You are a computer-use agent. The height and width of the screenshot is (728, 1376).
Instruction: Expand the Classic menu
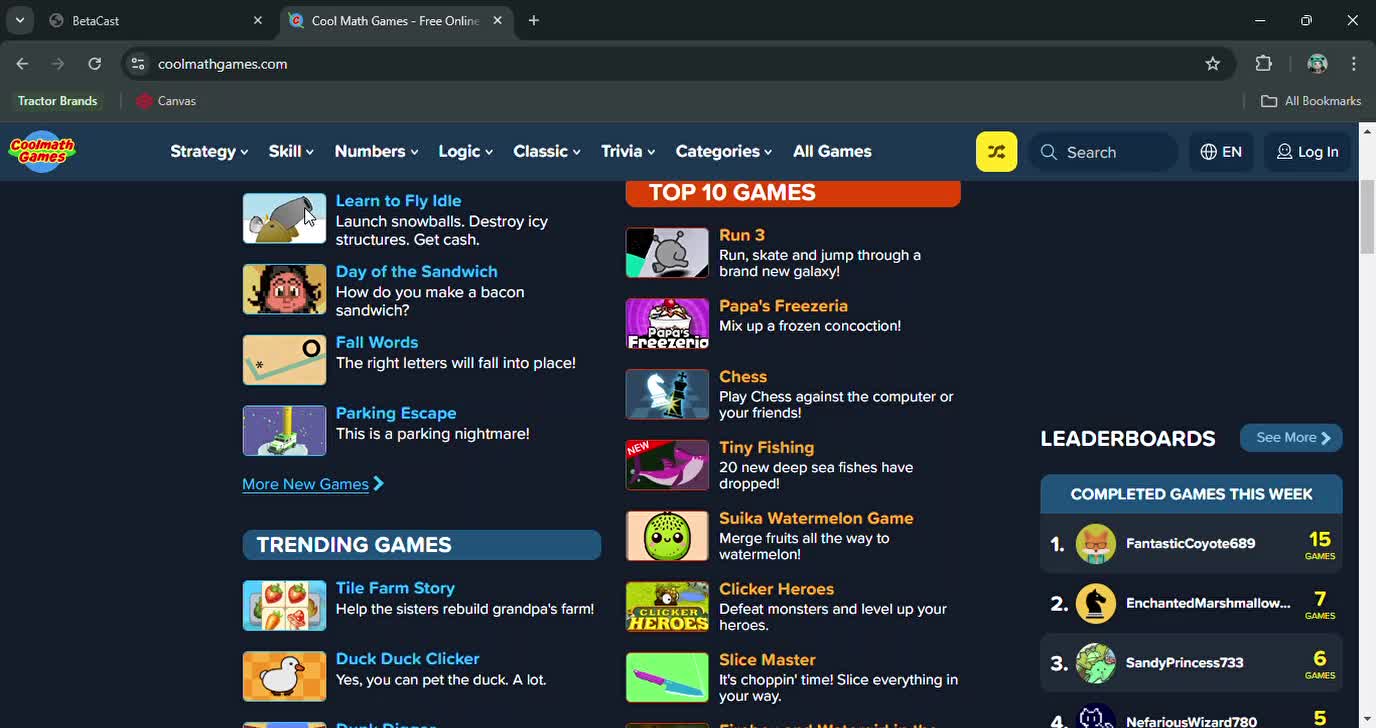[x=547, y=151]
